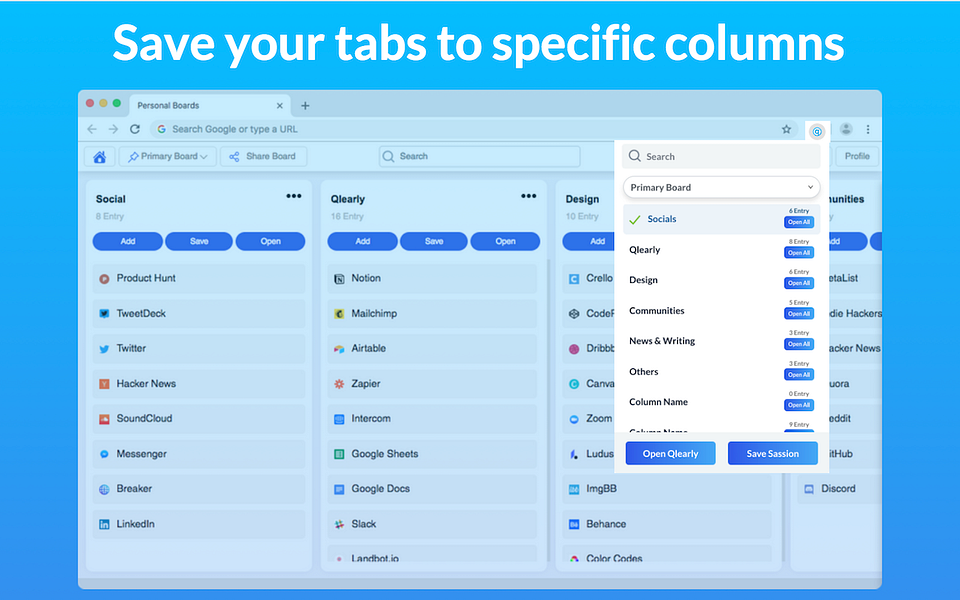Open Social column three-dot options
960x600 pixels.
pyautogui.click(x=294, y=196)
